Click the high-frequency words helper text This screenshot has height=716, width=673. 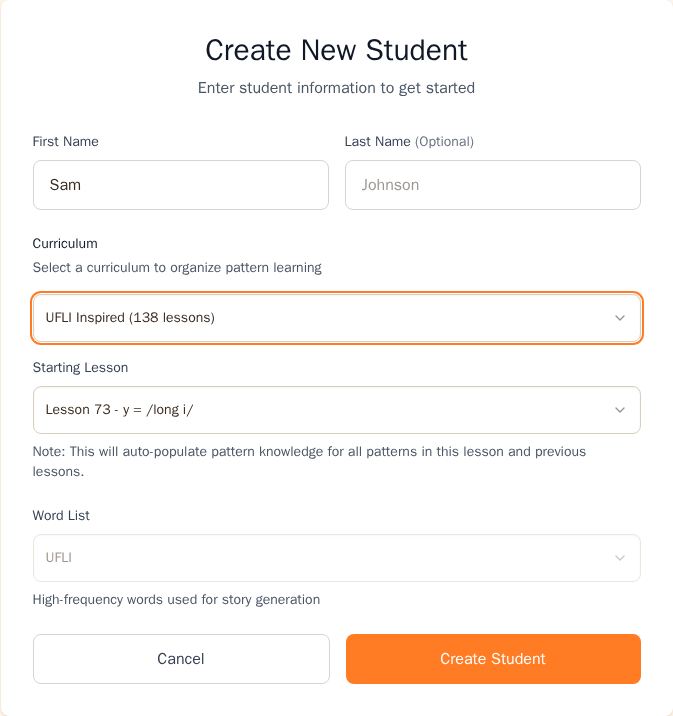pos(176,600)
